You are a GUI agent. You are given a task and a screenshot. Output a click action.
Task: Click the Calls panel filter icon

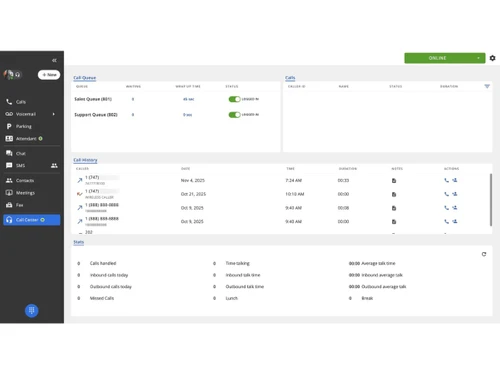[x=487, y=86]
